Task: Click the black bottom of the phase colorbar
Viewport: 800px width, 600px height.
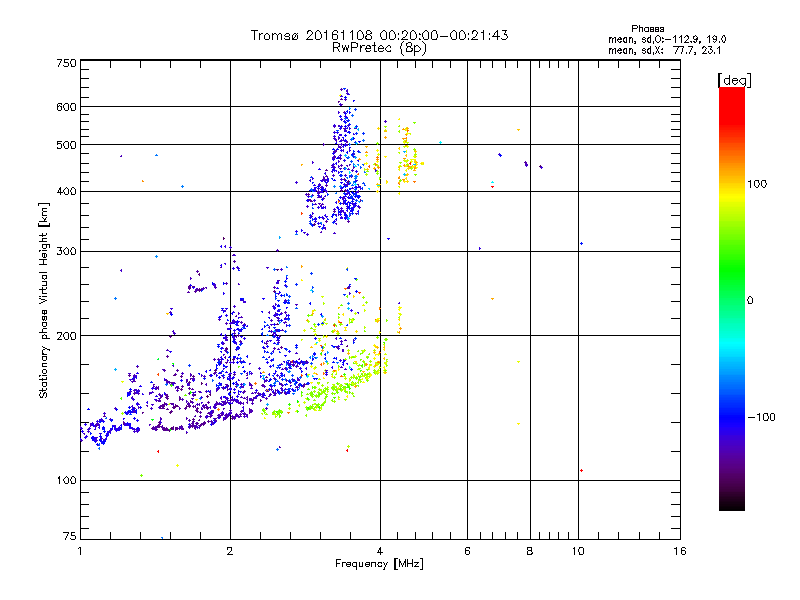Action: click(732, 503)
